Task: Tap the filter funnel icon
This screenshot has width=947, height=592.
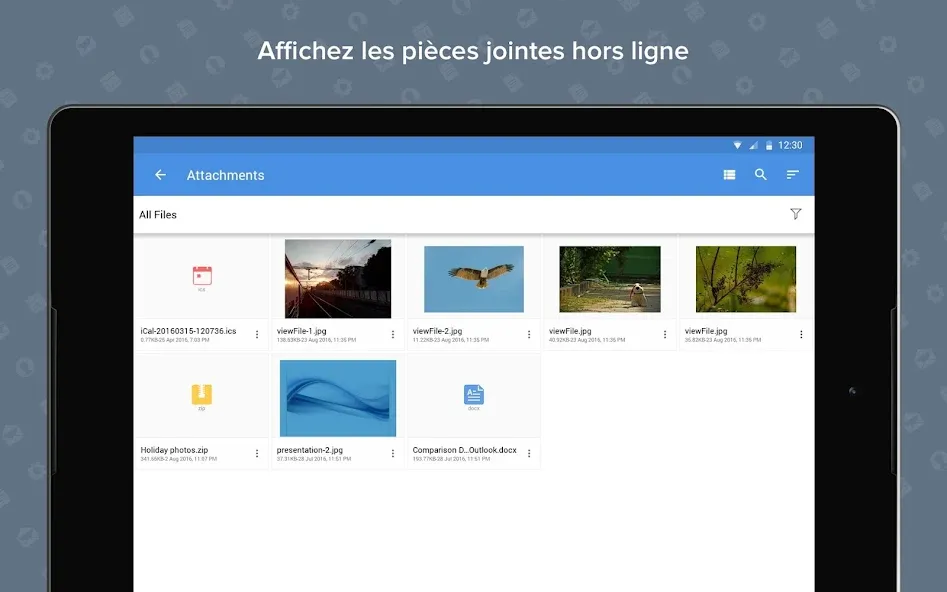Action: pyautogui.click(x=795, y=214)
